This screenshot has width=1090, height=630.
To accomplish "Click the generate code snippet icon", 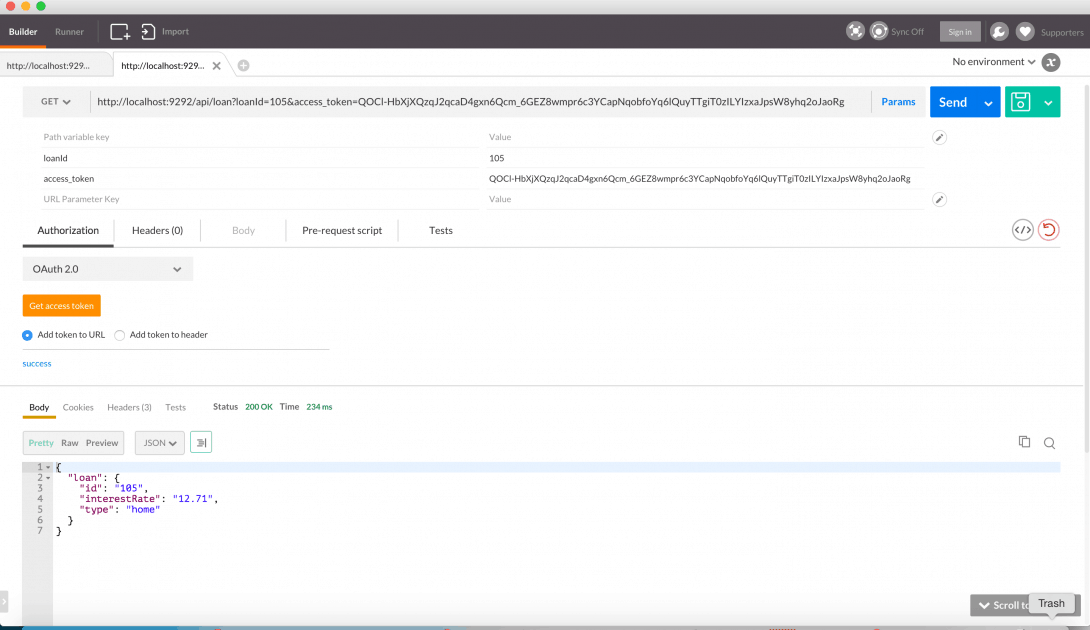I will [1022, 230].
